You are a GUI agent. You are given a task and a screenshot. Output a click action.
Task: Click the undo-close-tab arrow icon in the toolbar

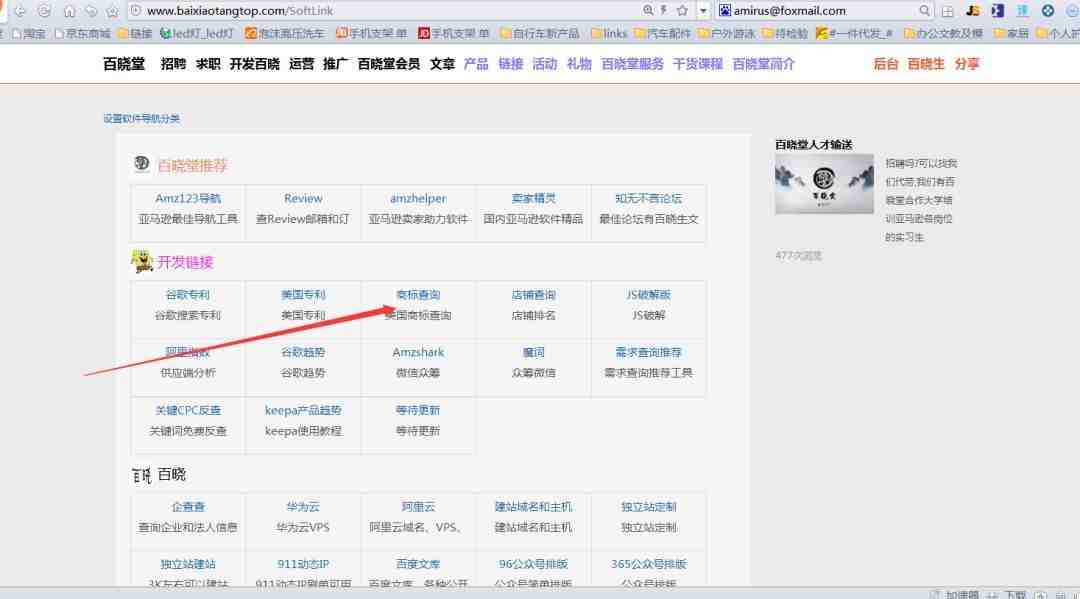click(91, 11)
